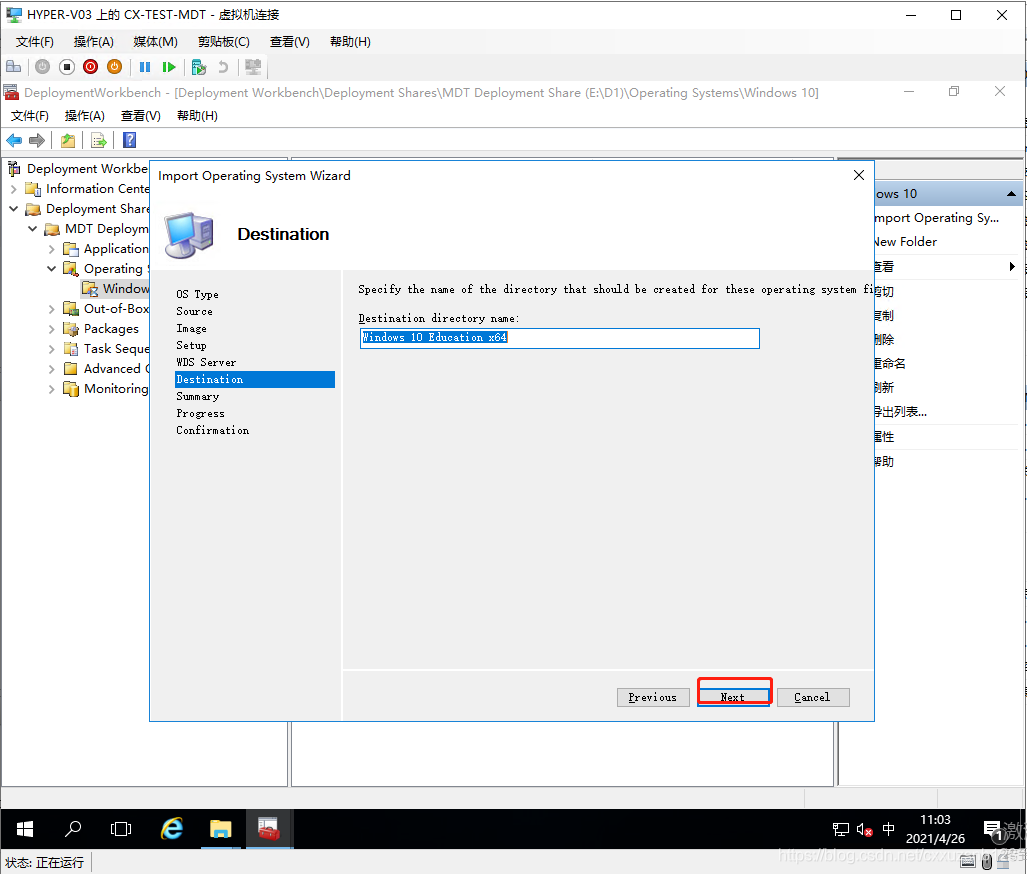Click the Chinese IME indicator
The image size is (1027, 874).
[x=888, y=829]
